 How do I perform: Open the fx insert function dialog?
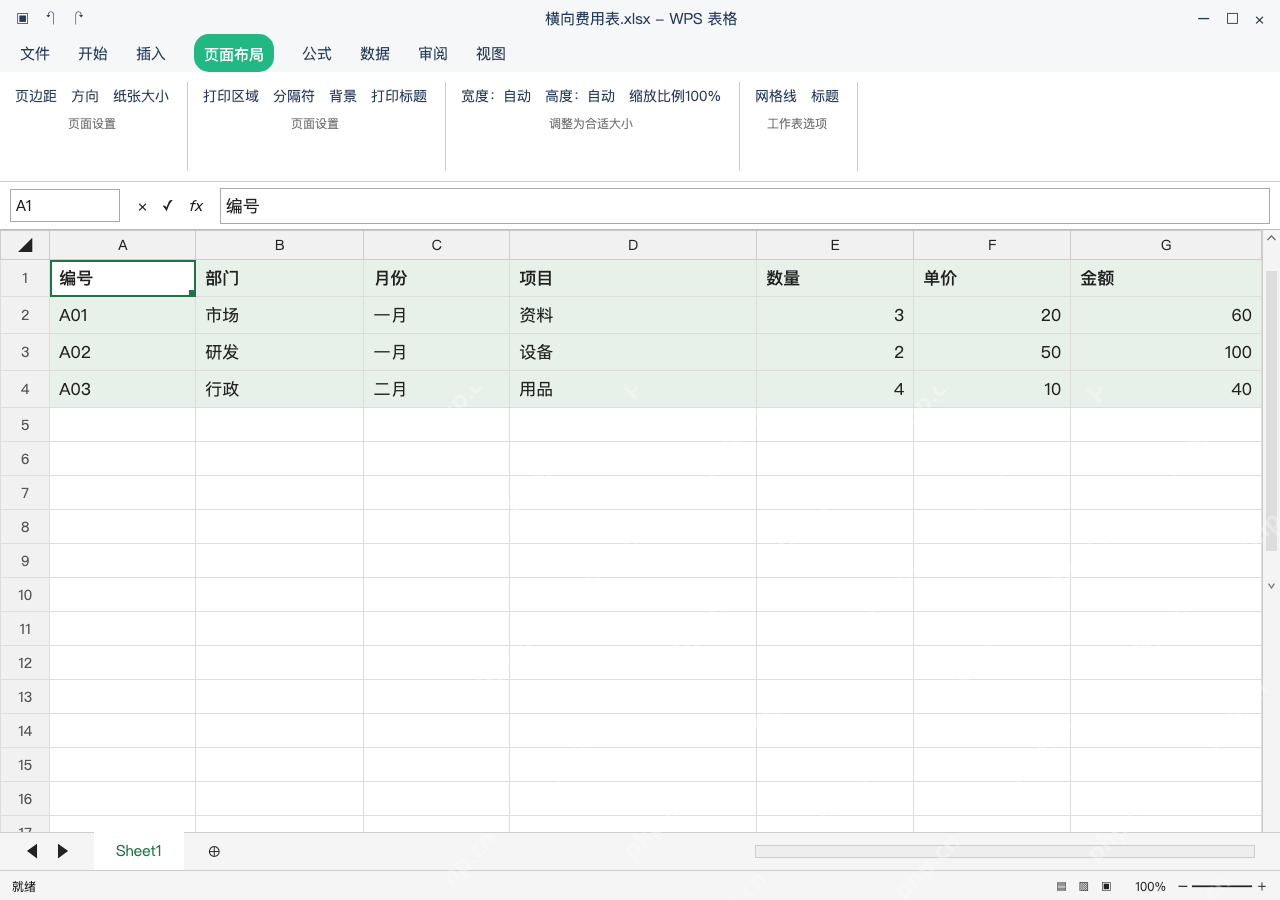pyautogui.click(x=196, y=206)
